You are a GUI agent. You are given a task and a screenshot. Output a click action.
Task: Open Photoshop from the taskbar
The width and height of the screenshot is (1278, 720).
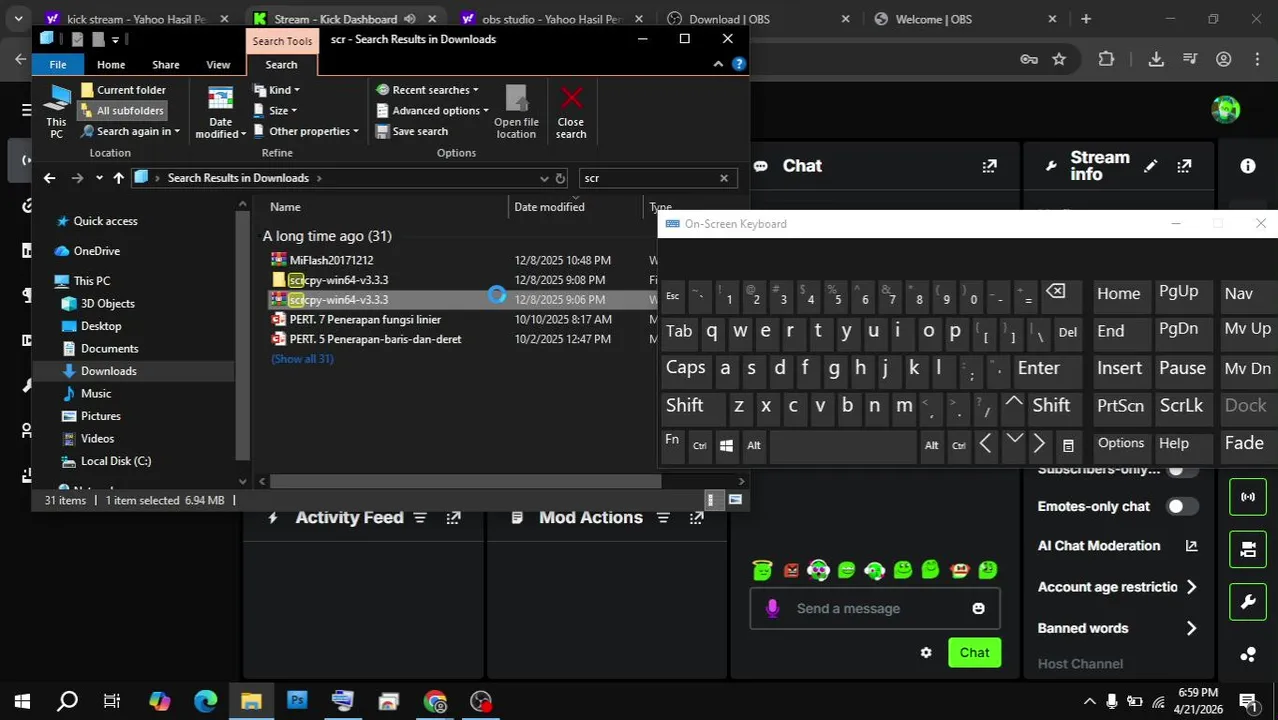tap(297, 701)
